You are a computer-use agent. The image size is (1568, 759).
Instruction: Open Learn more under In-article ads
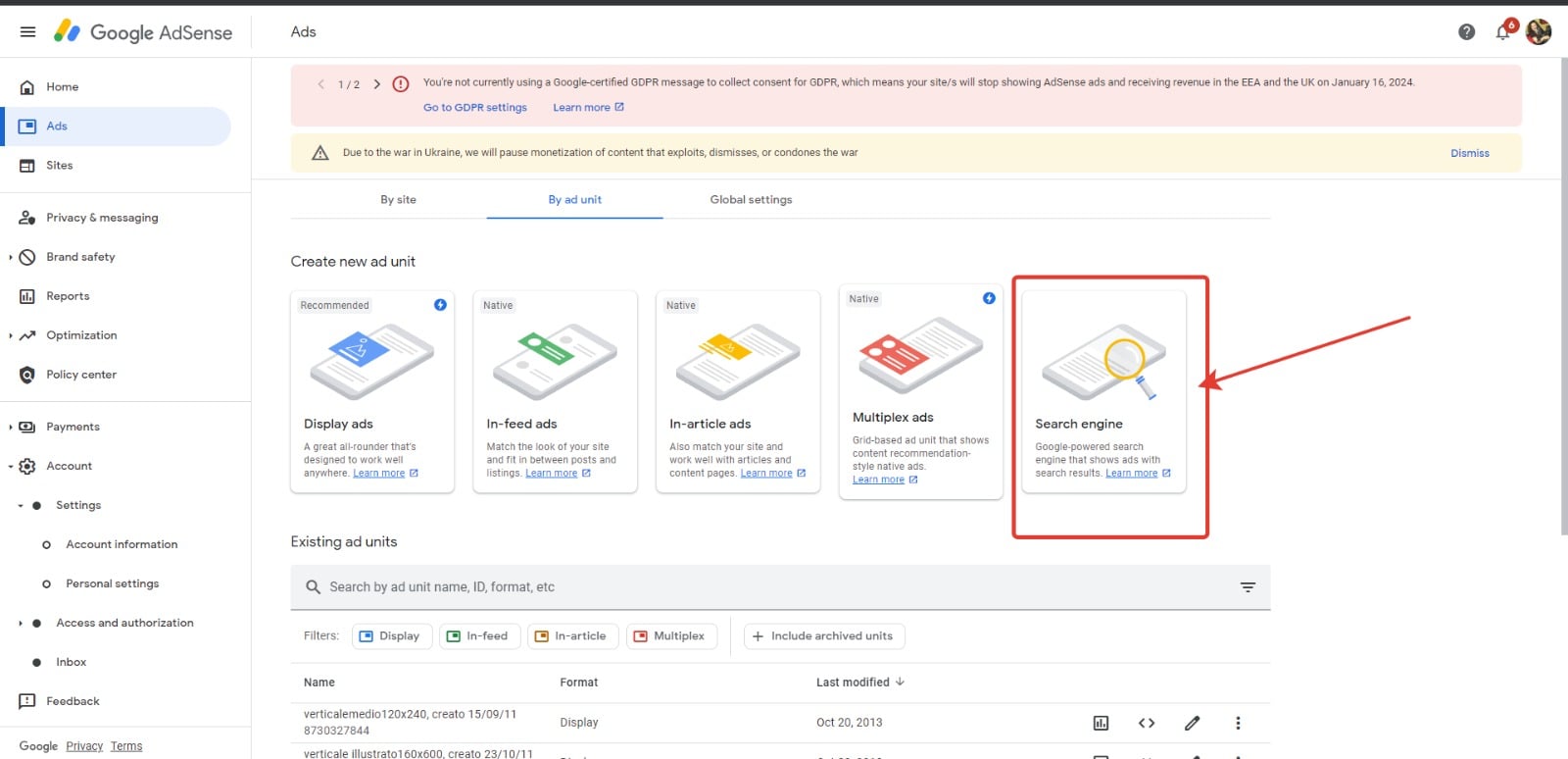point(772,474)
